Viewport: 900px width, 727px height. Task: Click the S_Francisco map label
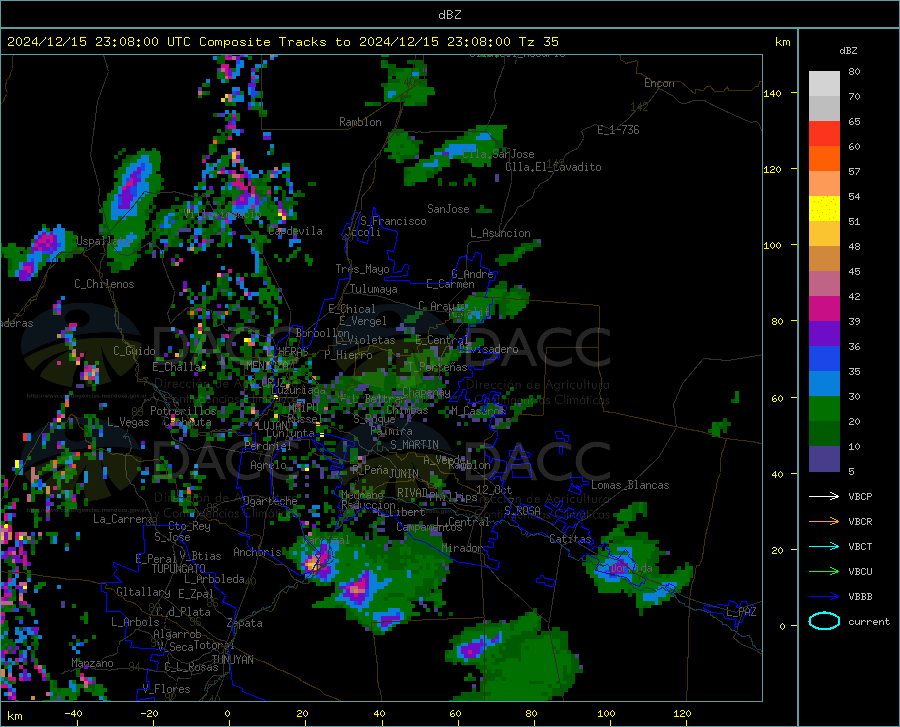(x=393, y=221)
